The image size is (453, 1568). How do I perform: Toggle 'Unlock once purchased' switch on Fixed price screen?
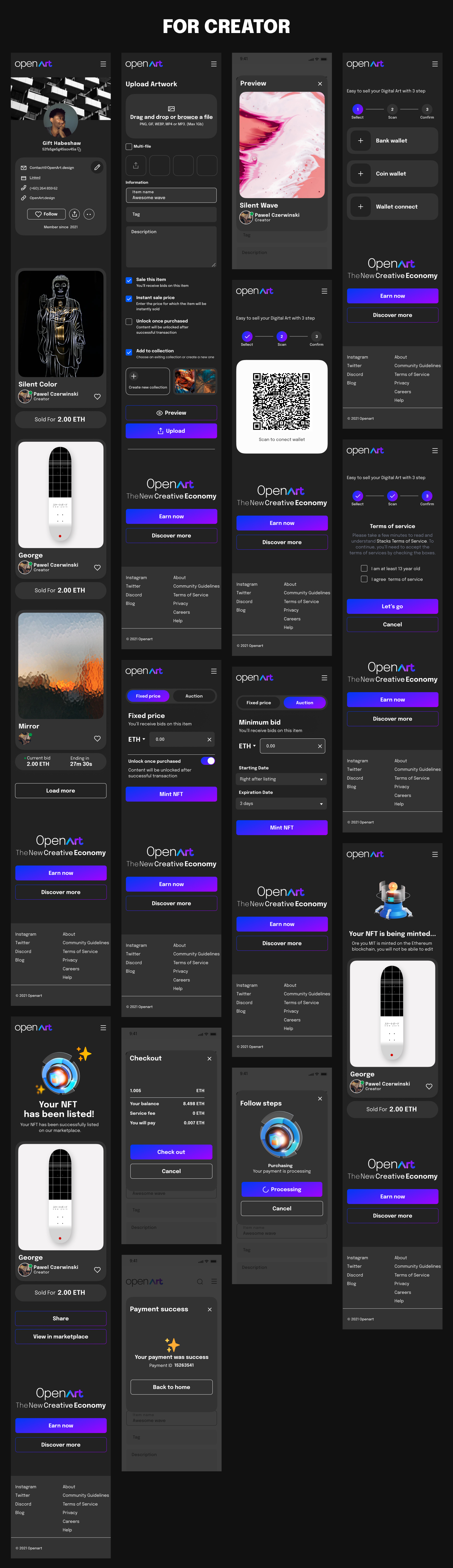point(208,761)
